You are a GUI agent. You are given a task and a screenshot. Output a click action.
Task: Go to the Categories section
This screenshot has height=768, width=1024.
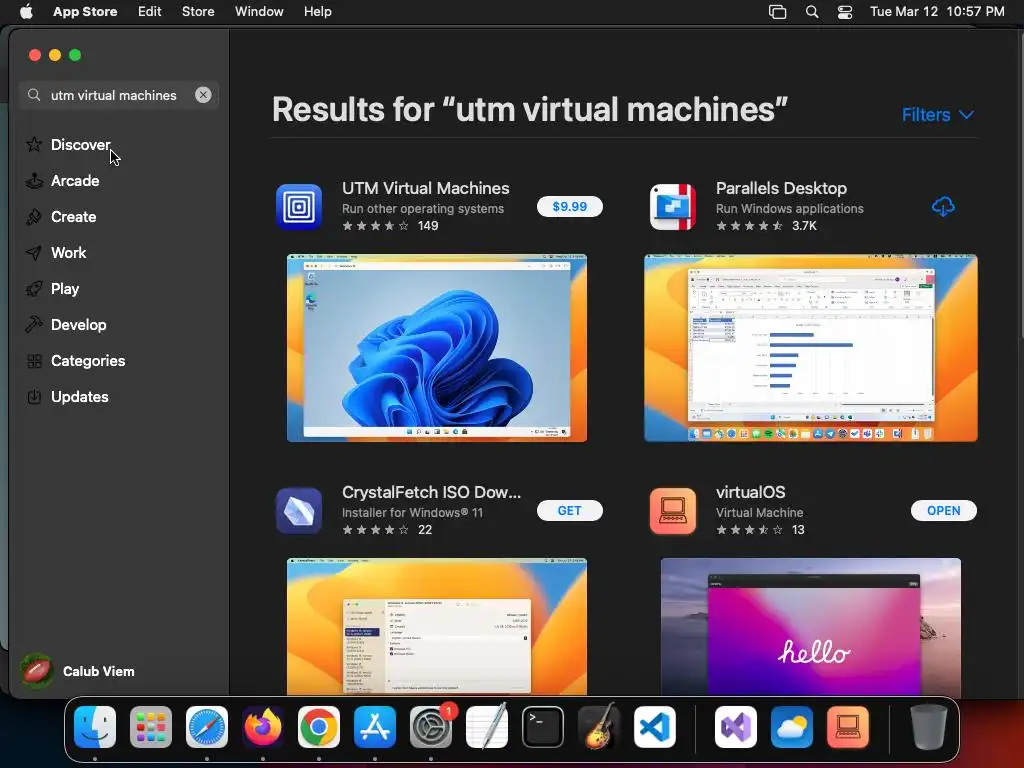(x=88, y=360)
